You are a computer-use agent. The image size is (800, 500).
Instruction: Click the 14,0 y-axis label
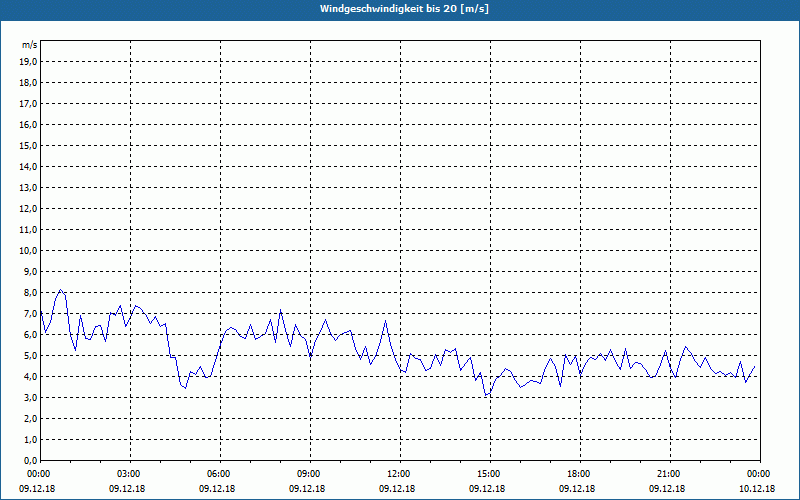pos(29,166)
